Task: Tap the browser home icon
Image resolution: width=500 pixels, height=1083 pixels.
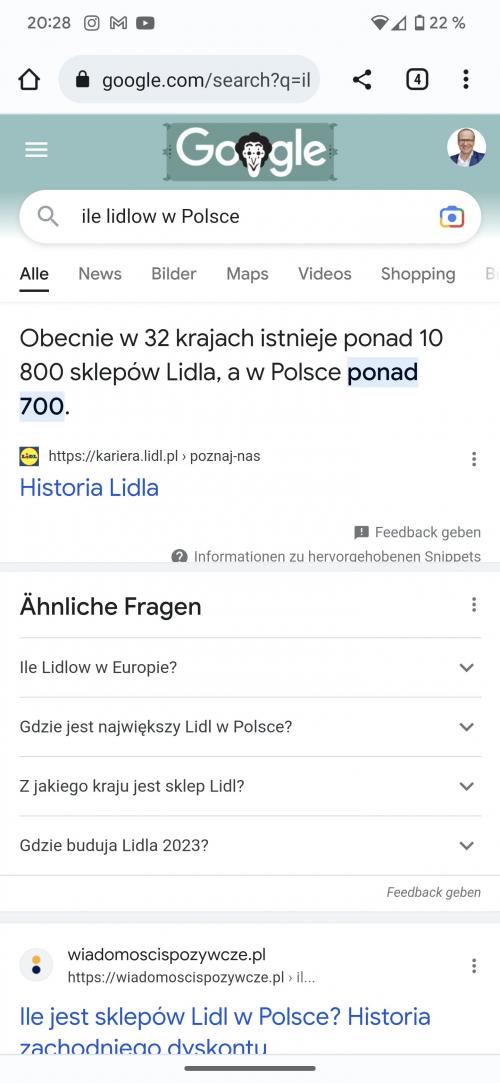Action: tap(29, 80)
